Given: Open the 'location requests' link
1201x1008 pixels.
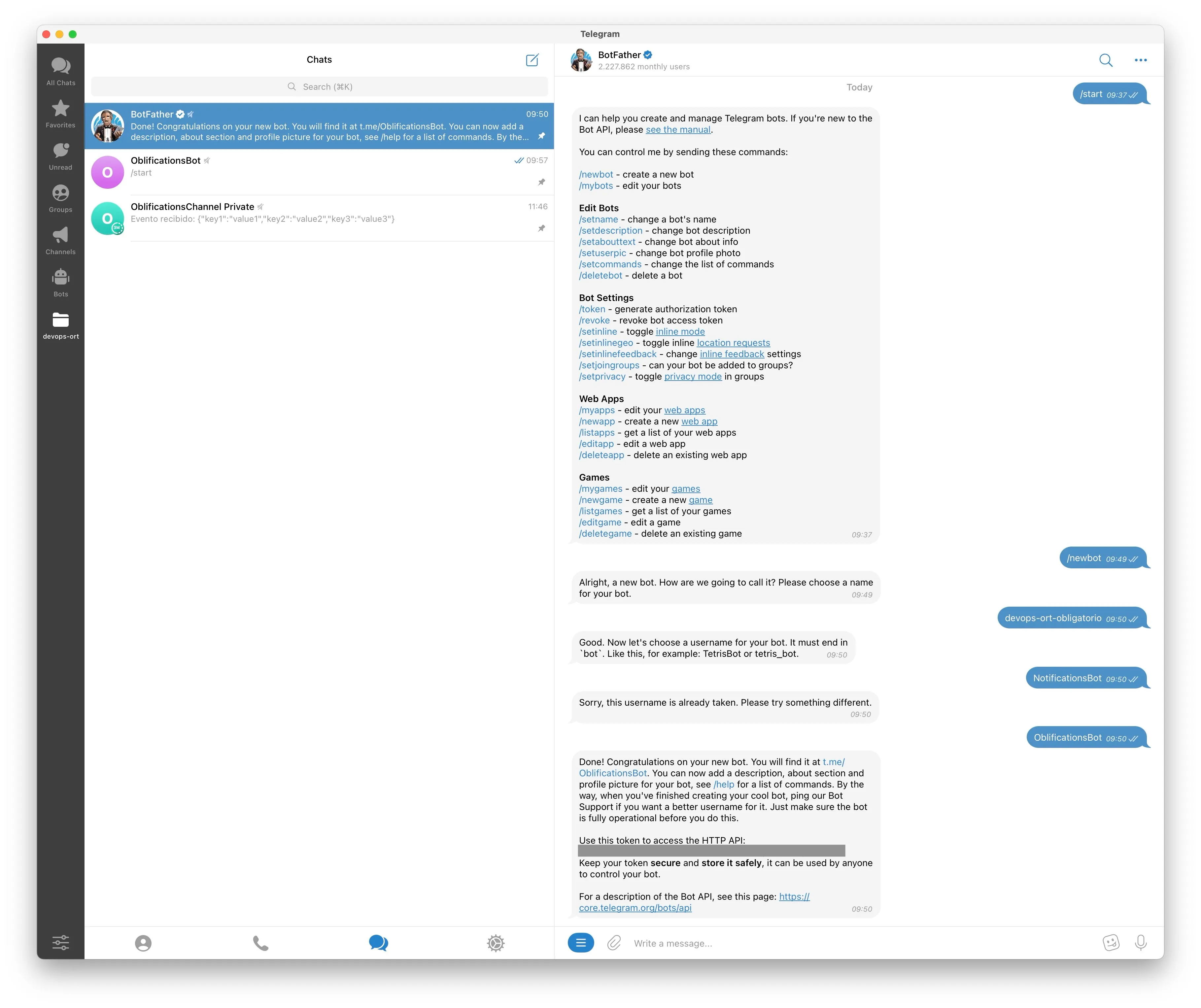Looking at the screenshot, I should (733, 343).
